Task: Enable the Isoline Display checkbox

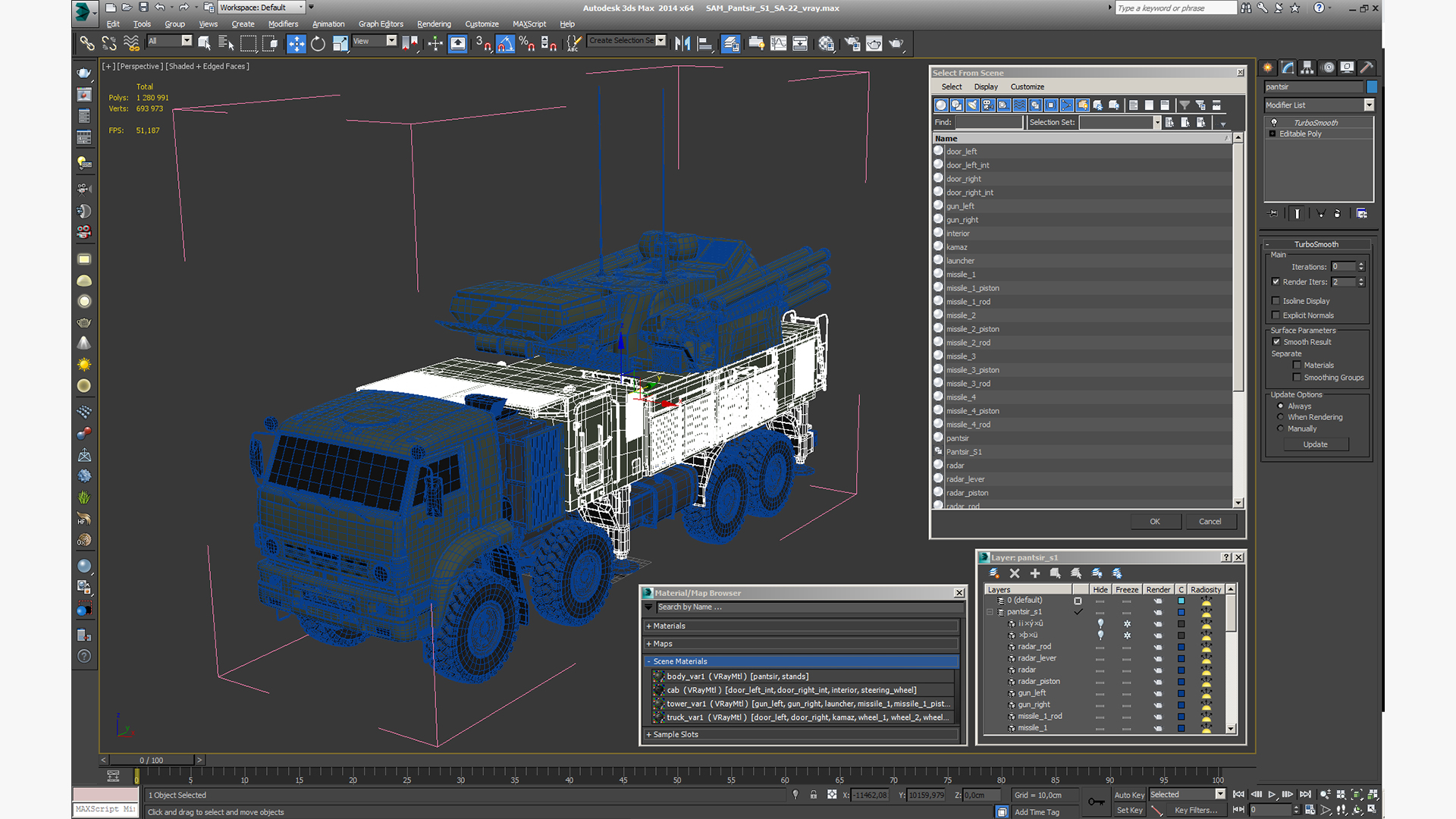Action: (x=1276, y=301)
